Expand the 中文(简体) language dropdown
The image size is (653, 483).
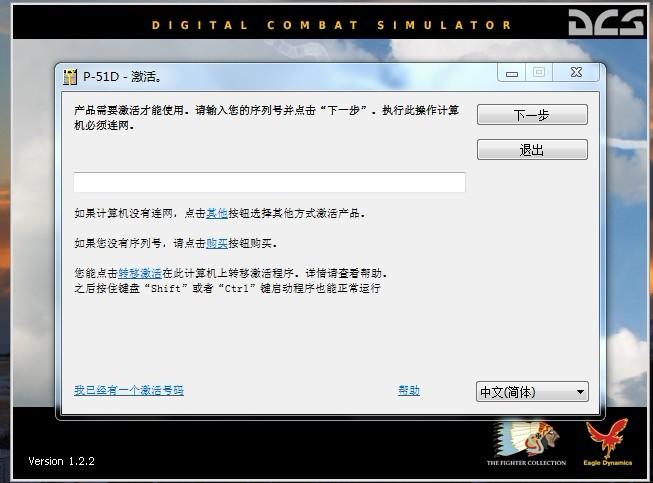[x=532, y=392]
